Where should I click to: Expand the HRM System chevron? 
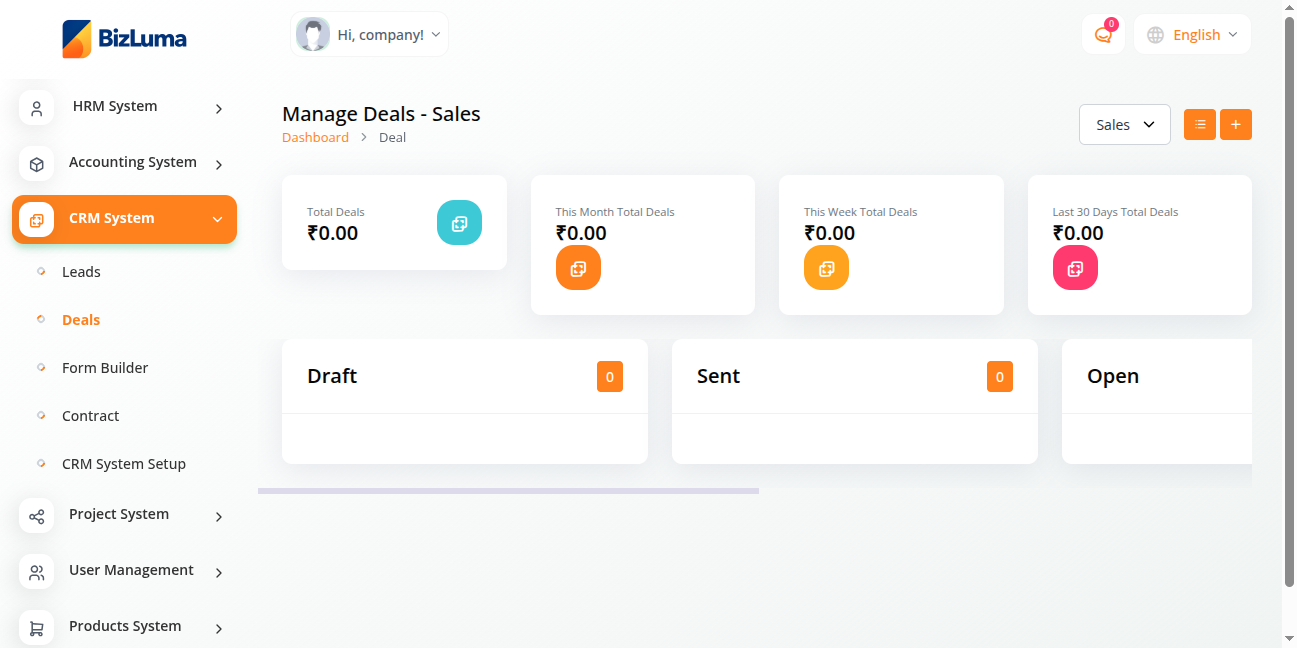tap(219, 108)
